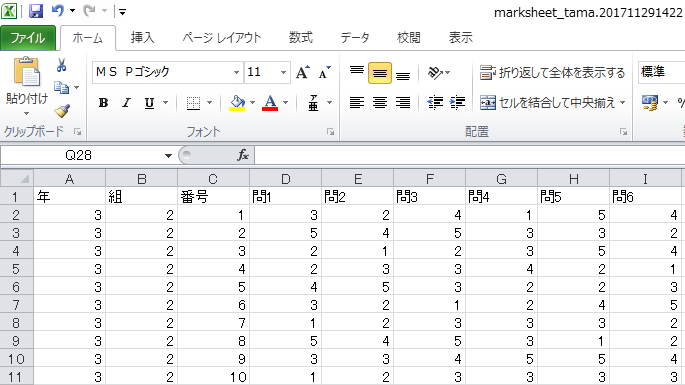Switch to the 表示 tab

pos(460,38)
